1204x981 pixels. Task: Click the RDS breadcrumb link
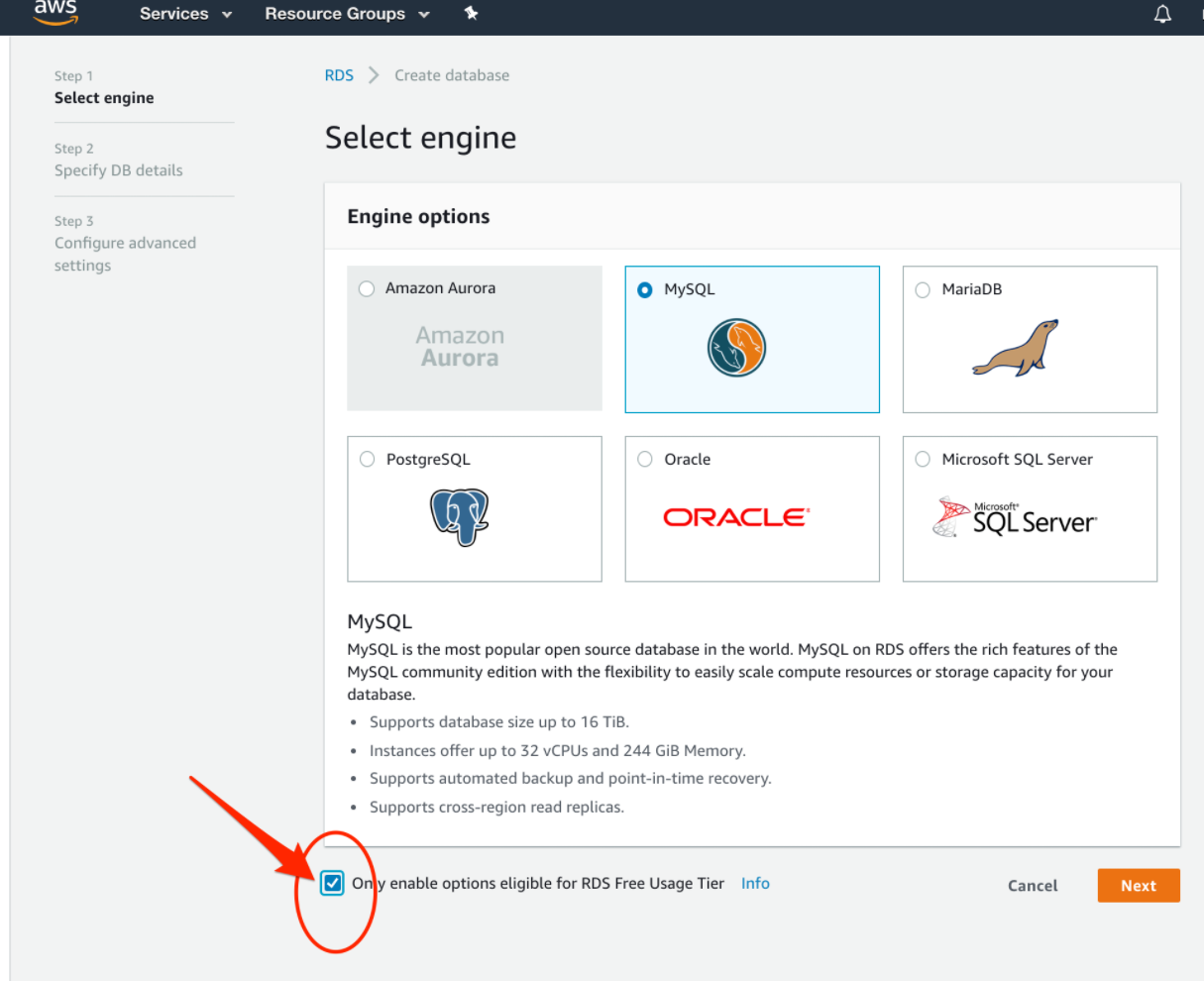(x=339, y=75)
